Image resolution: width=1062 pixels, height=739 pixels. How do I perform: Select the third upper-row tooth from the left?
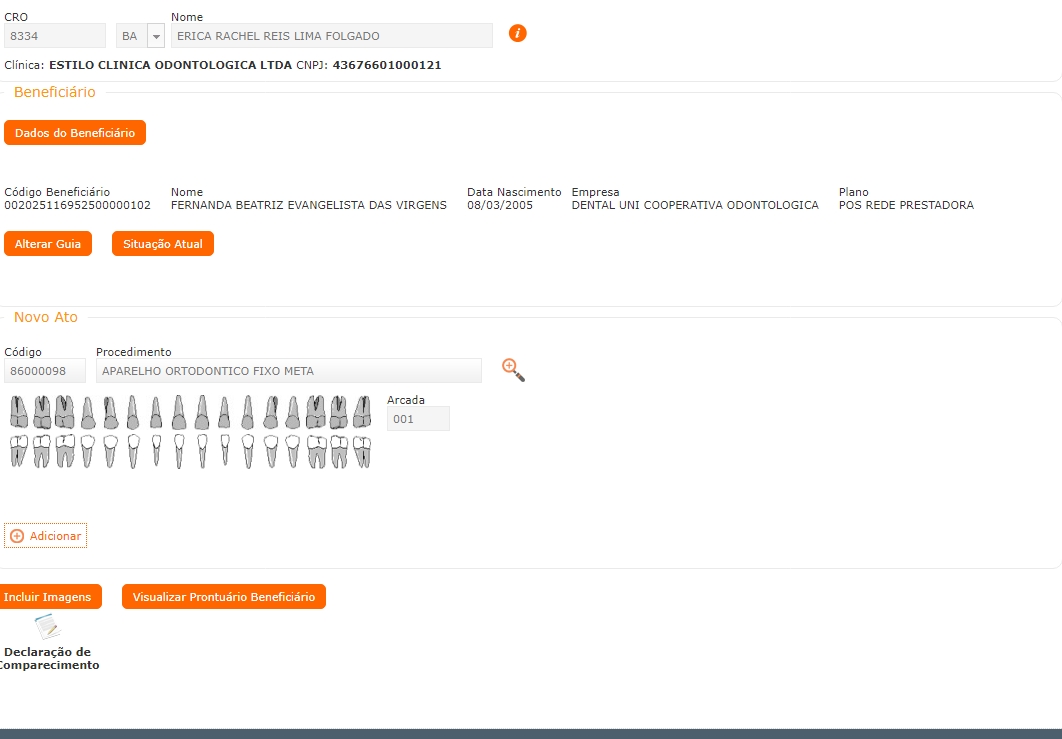(65, 412)
